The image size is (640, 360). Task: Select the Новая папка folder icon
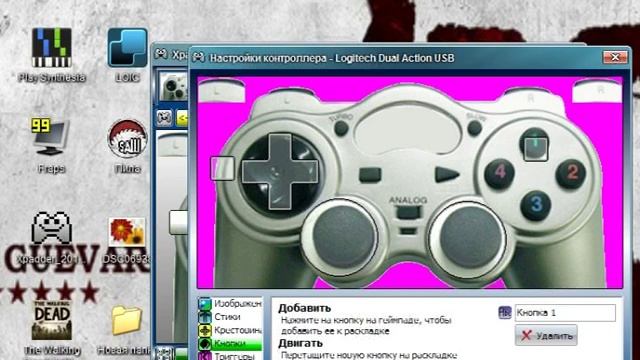click(127, 321)
